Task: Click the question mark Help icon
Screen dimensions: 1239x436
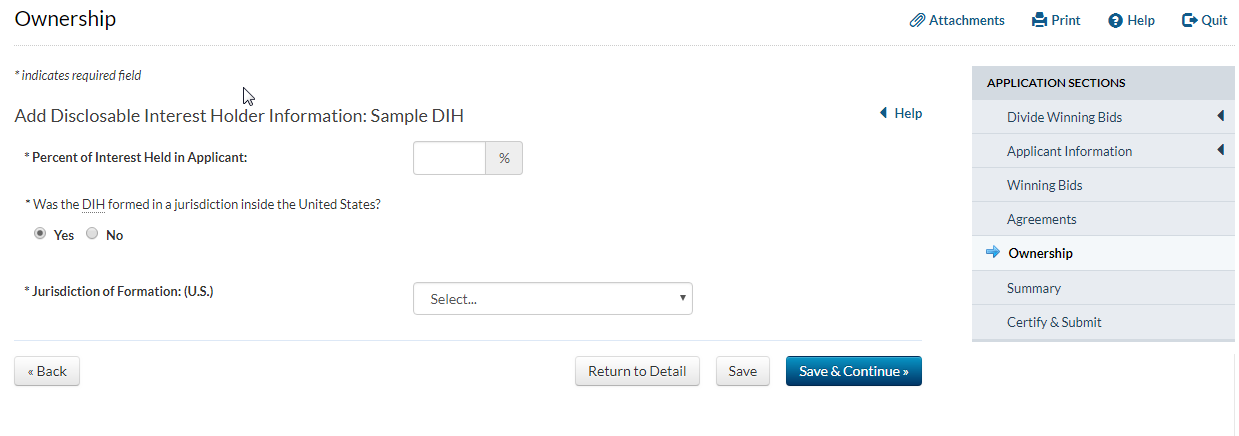Action: coord(1115,20)
